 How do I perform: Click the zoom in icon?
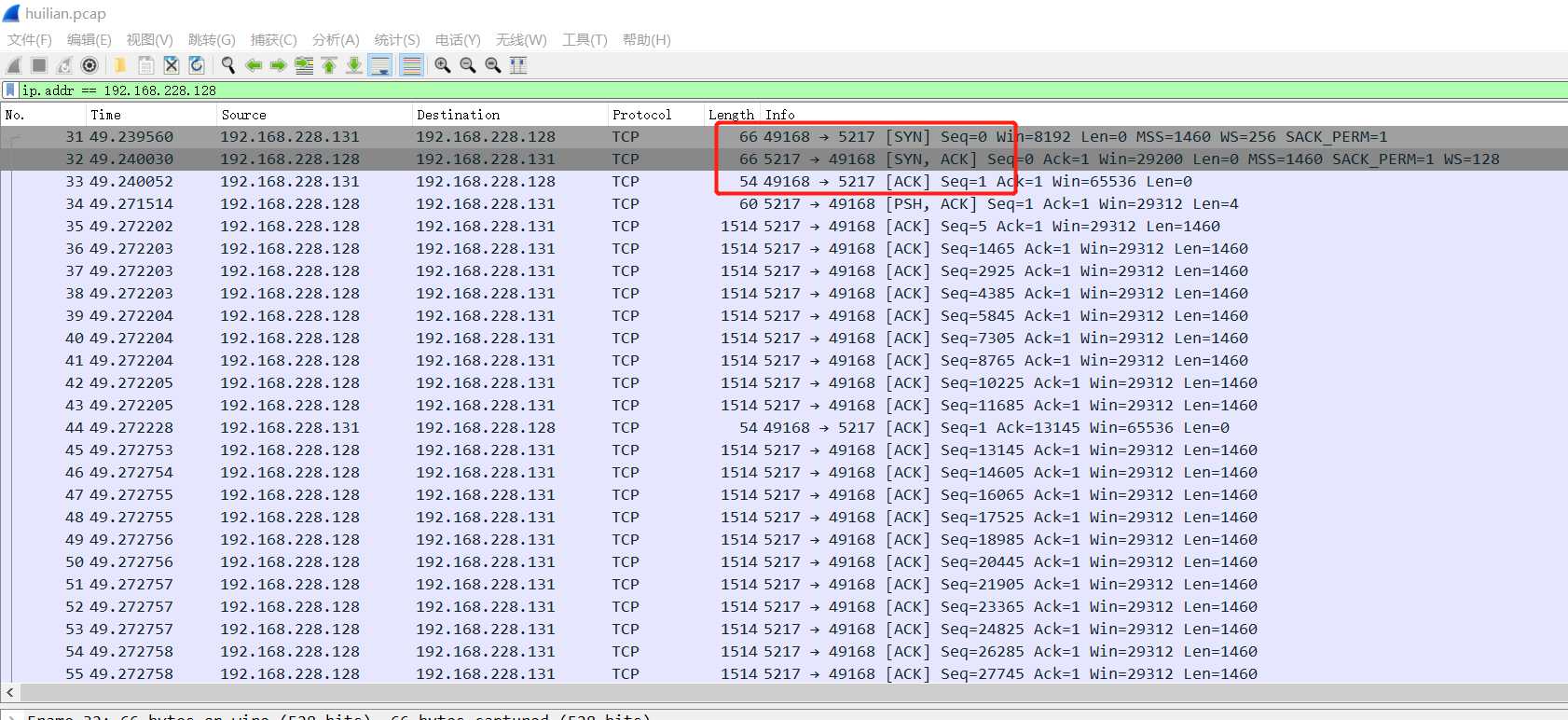click(x=443, y=65)
